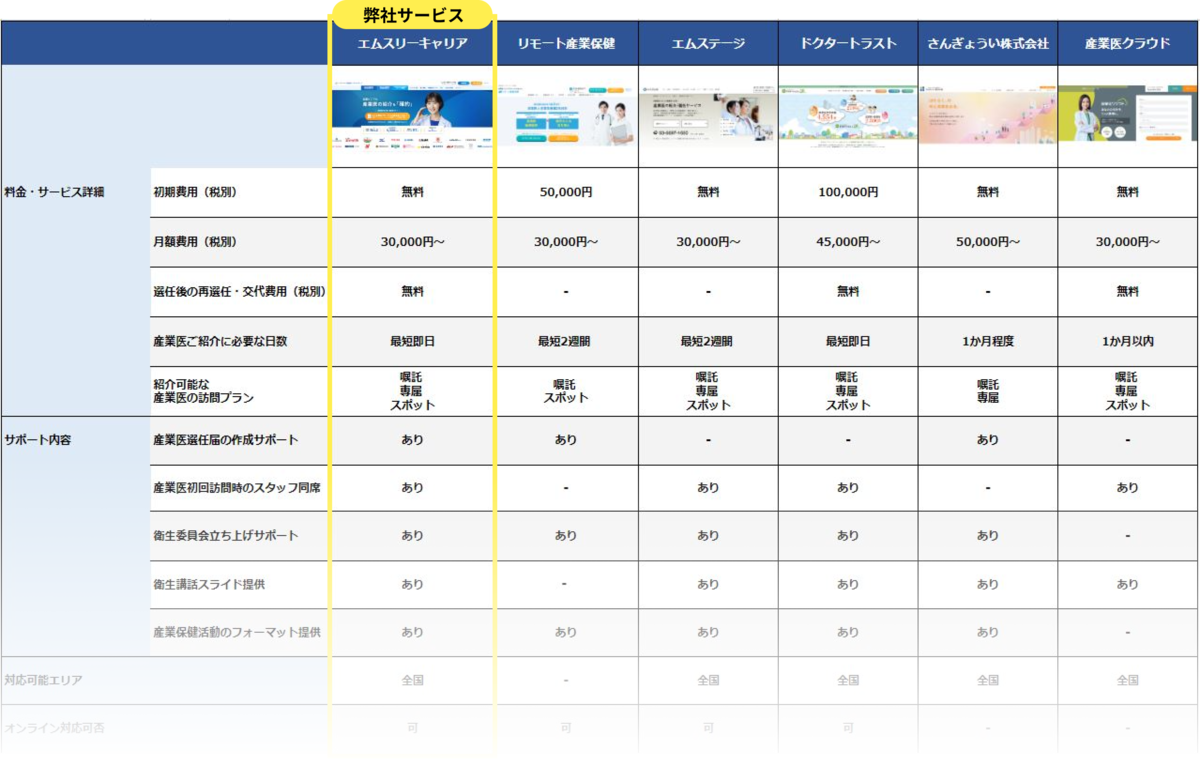Click 最短2週間 in リモート産業保健 column
The width and height of the screenshot is (1200, 766).
point(566,342)
